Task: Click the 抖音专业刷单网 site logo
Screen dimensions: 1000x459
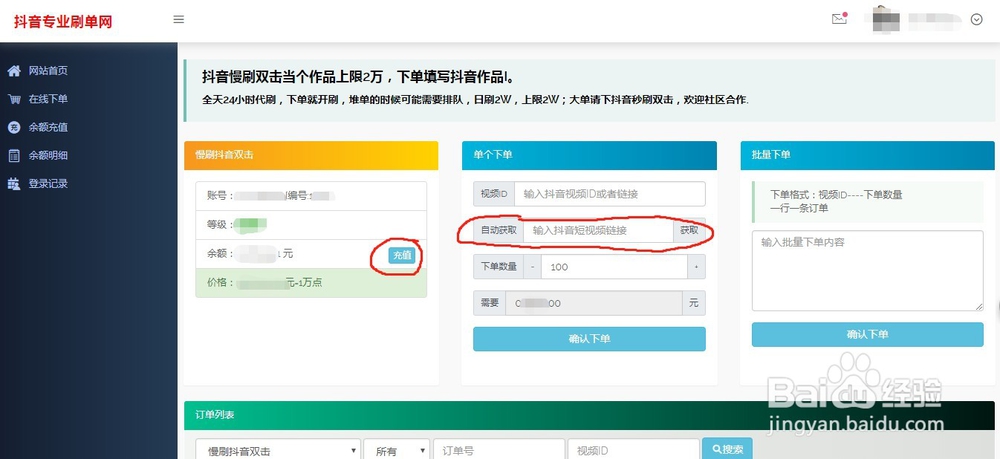Action: pos(63,21)
